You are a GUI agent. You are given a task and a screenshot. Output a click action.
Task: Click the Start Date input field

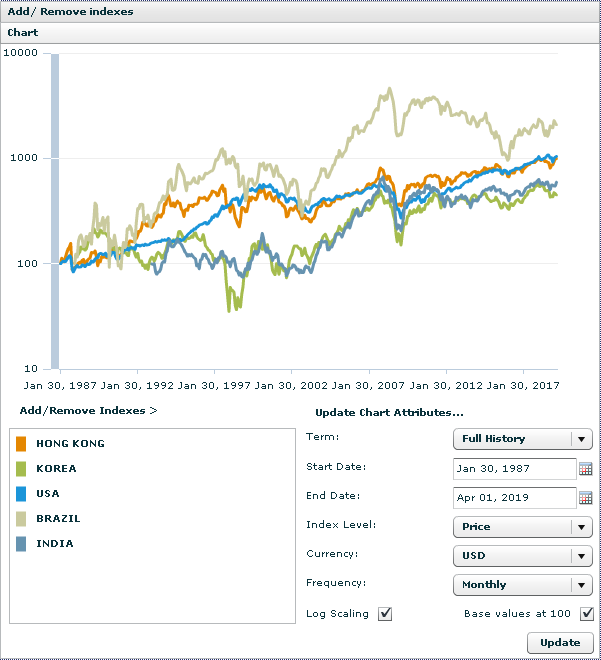tap(513, 468)
